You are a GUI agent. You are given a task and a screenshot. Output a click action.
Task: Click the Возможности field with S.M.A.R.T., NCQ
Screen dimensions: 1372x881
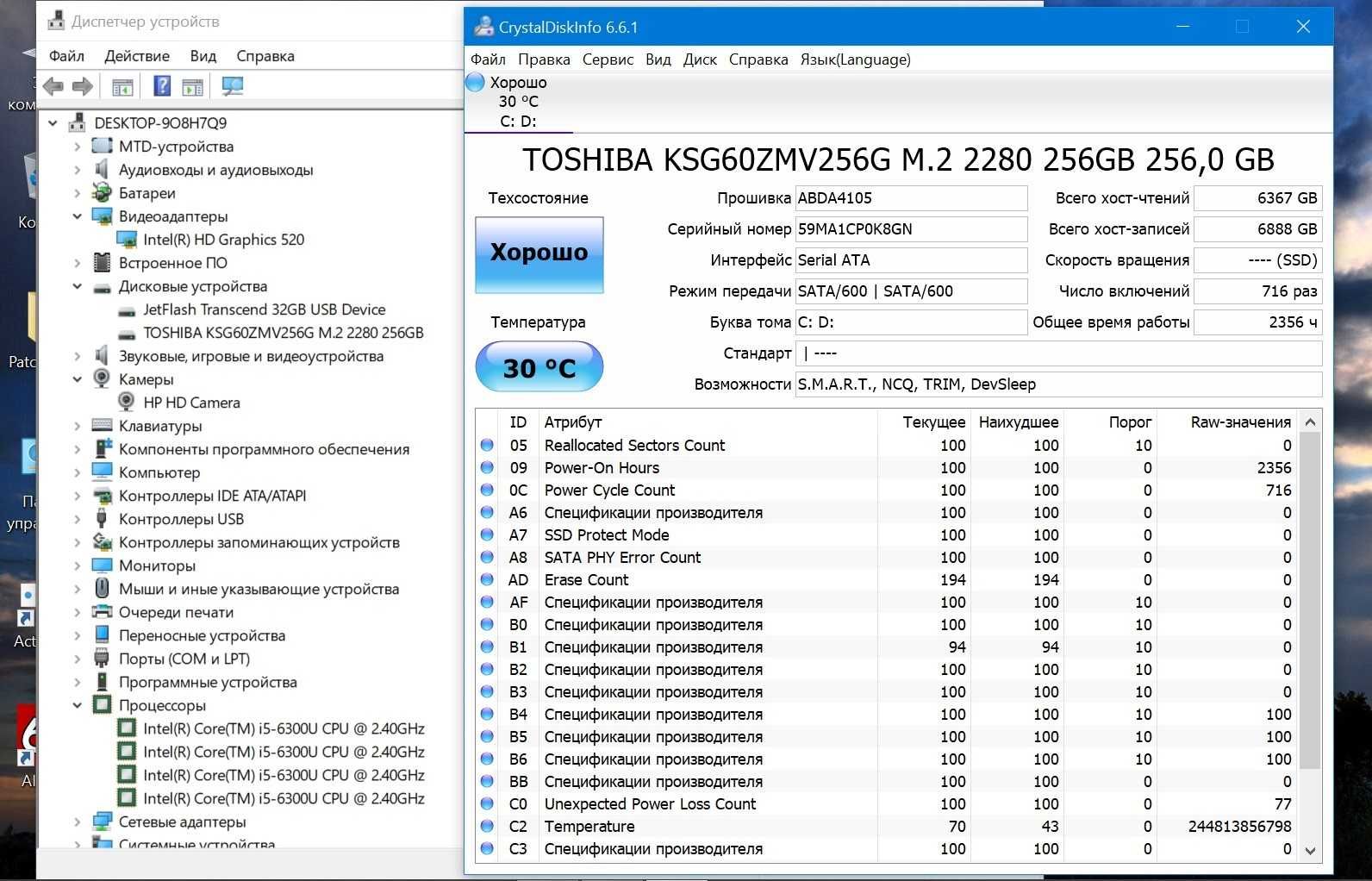click(x=1058, y=384)
